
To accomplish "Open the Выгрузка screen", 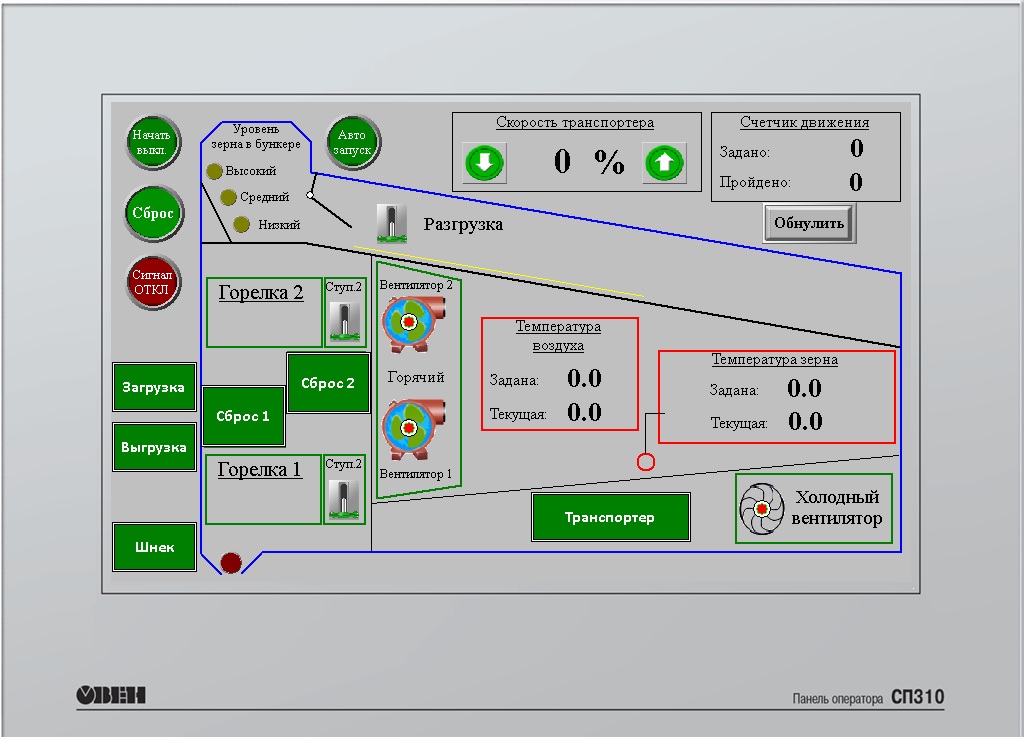I will point(154,447).
